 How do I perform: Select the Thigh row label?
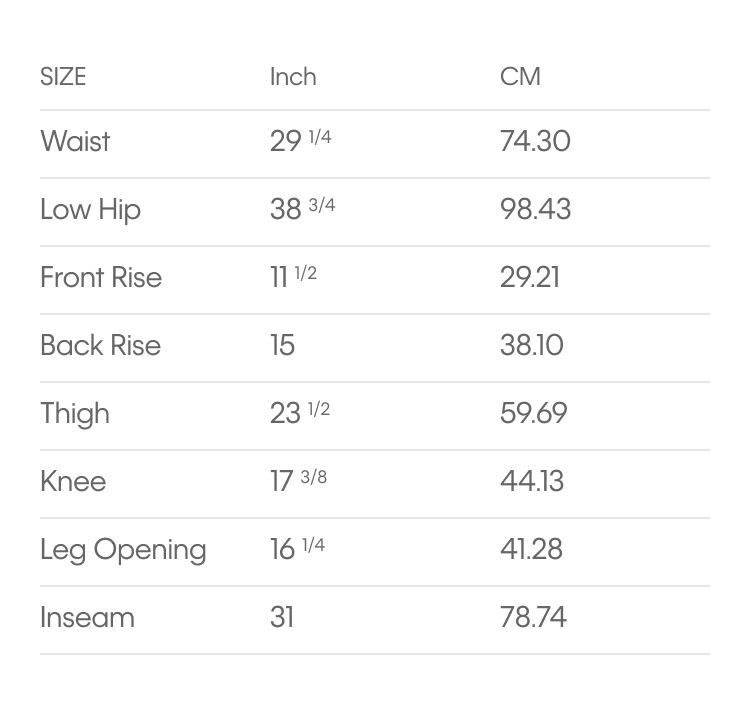click(75, 414)
